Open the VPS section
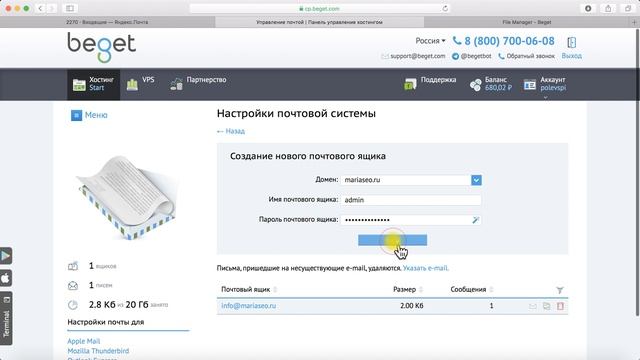The width and height of the screenshot is (640, 360). [141, 84]
